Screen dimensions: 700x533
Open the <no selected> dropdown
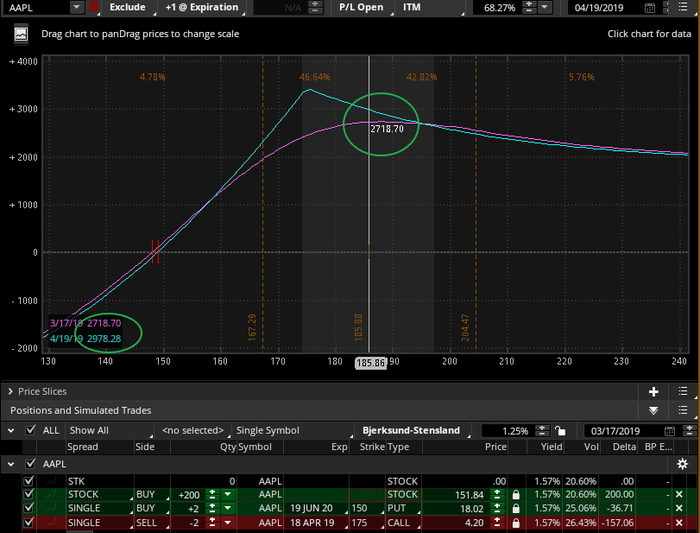pyautogui.click(x=193, y=431)
